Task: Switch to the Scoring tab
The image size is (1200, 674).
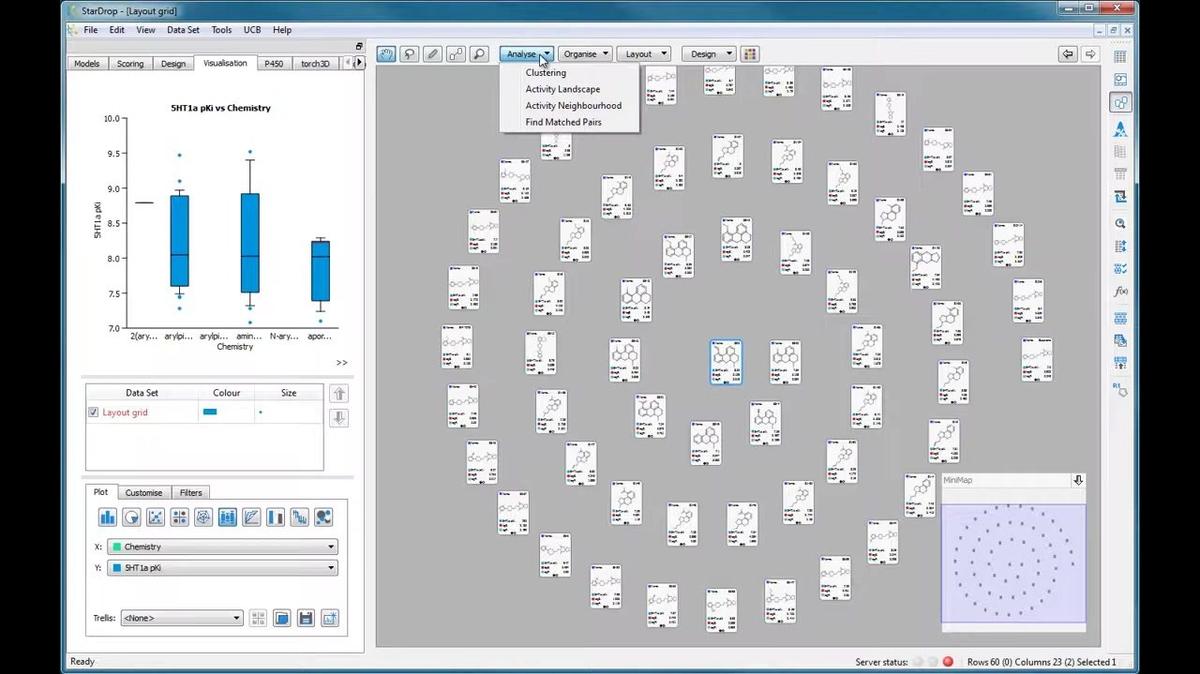Action: click(x=130, y=63)
